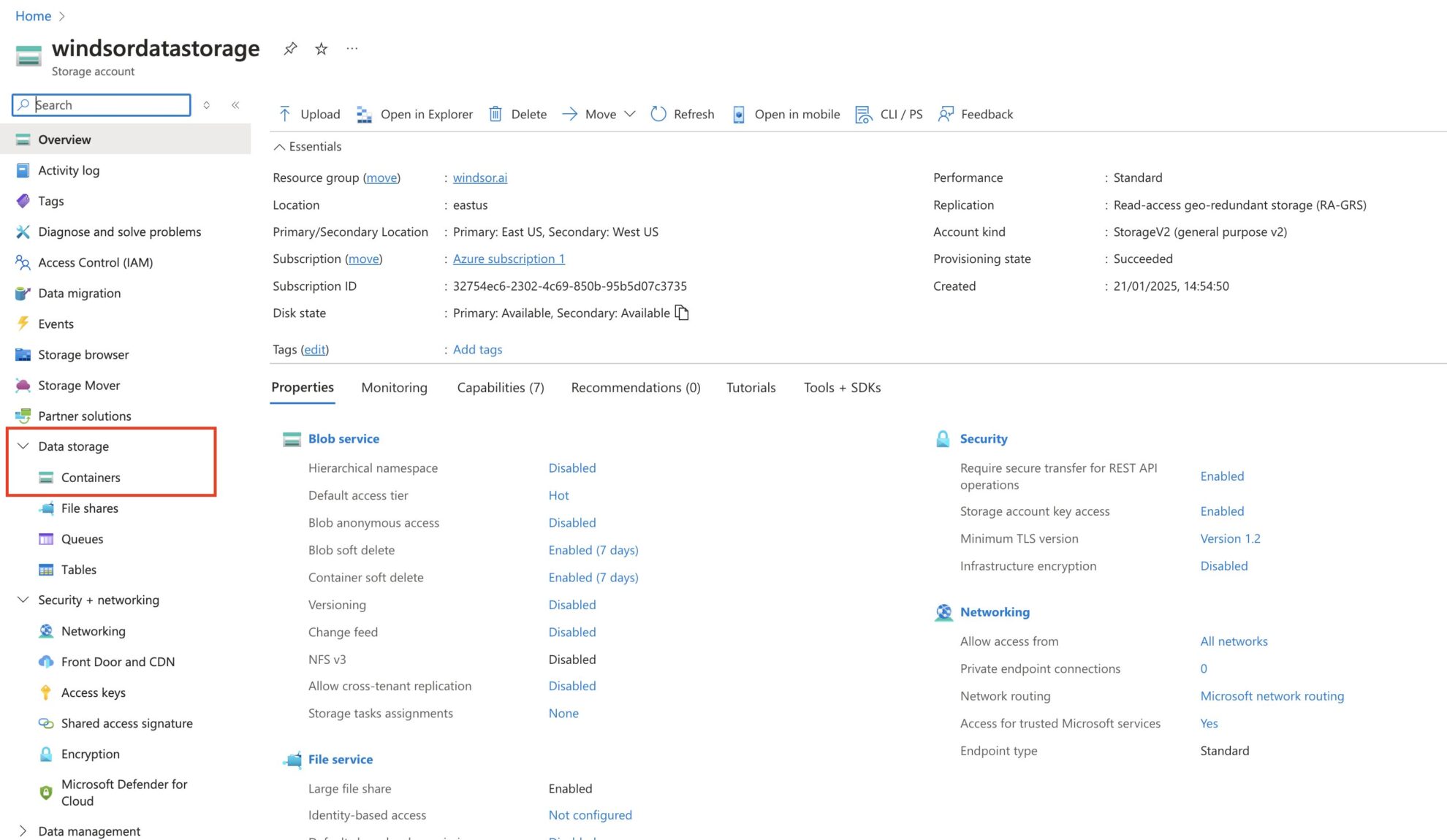Mark the storage account as favorite with the star
Viewport: 1447px width, 840px height.
click(x=321, y=49)
